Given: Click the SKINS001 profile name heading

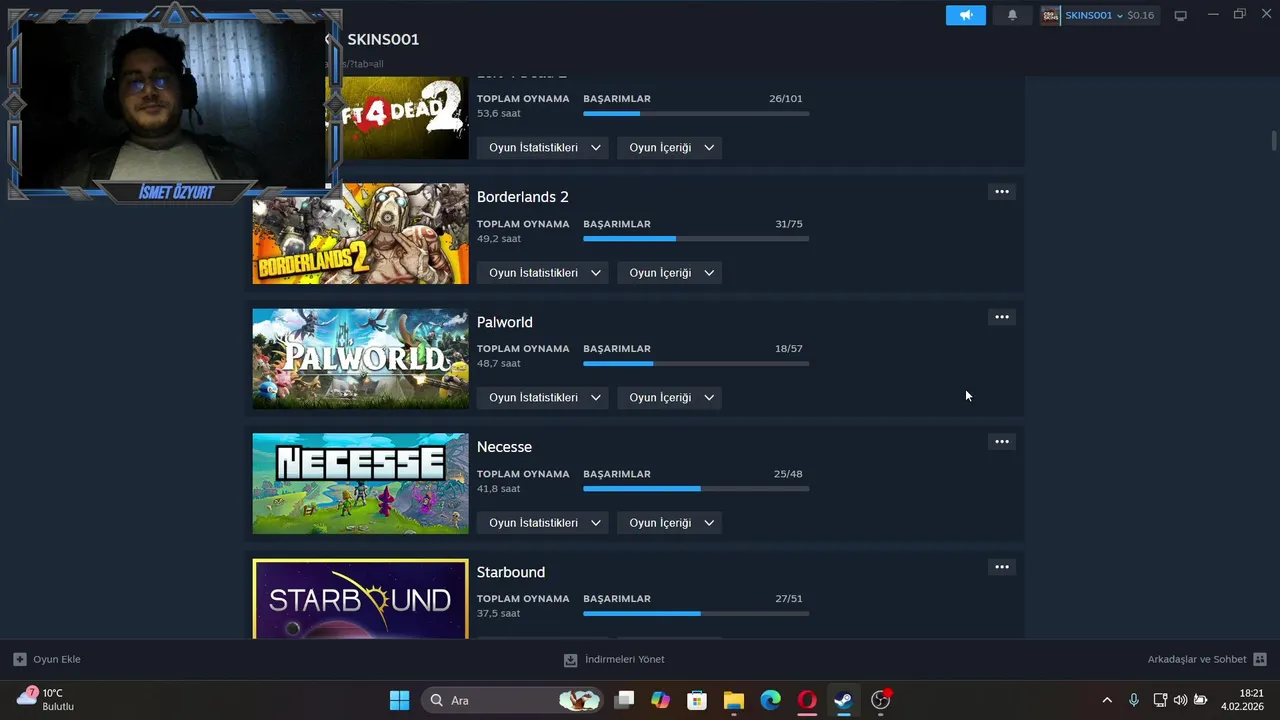Looking at the screenshot, I should [383, 39].
